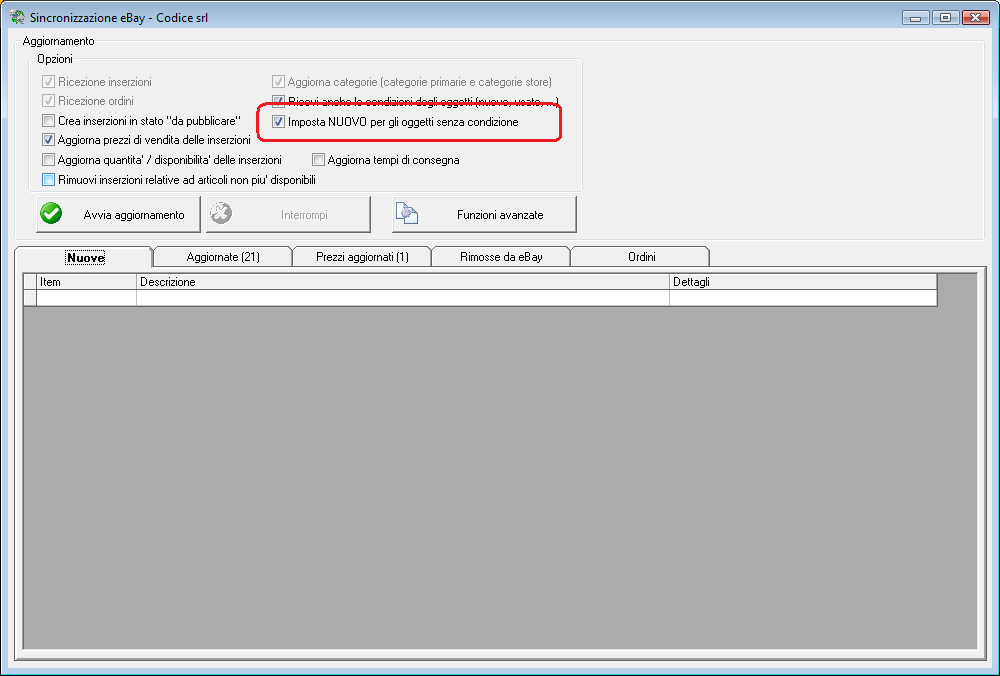
Task: Enable Crea inserzioni in stato "da pubblicare"
Action: pos(48,121)
